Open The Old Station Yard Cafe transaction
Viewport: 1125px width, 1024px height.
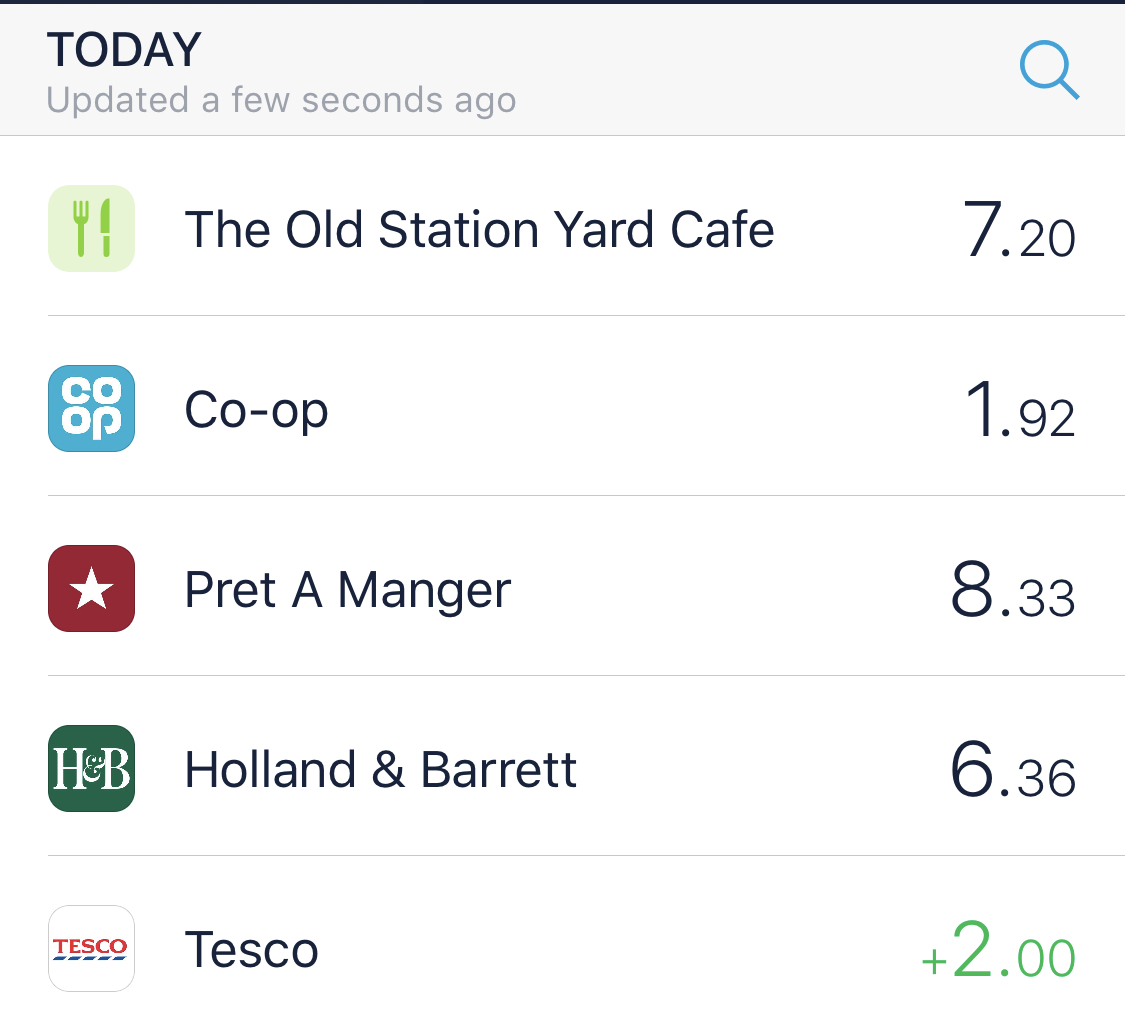479,229
